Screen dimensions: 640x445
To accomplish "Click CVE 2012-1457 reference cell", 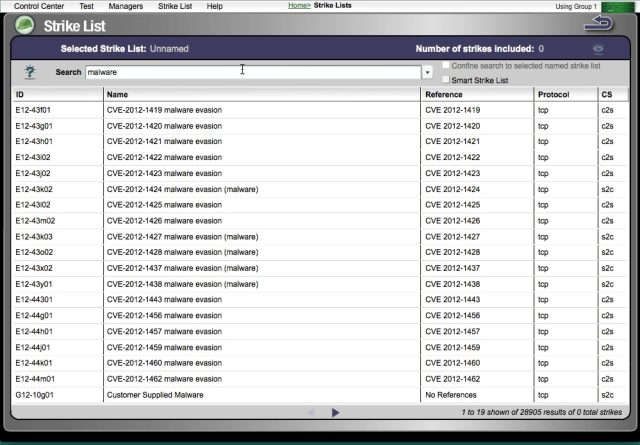I will point(453,332).
